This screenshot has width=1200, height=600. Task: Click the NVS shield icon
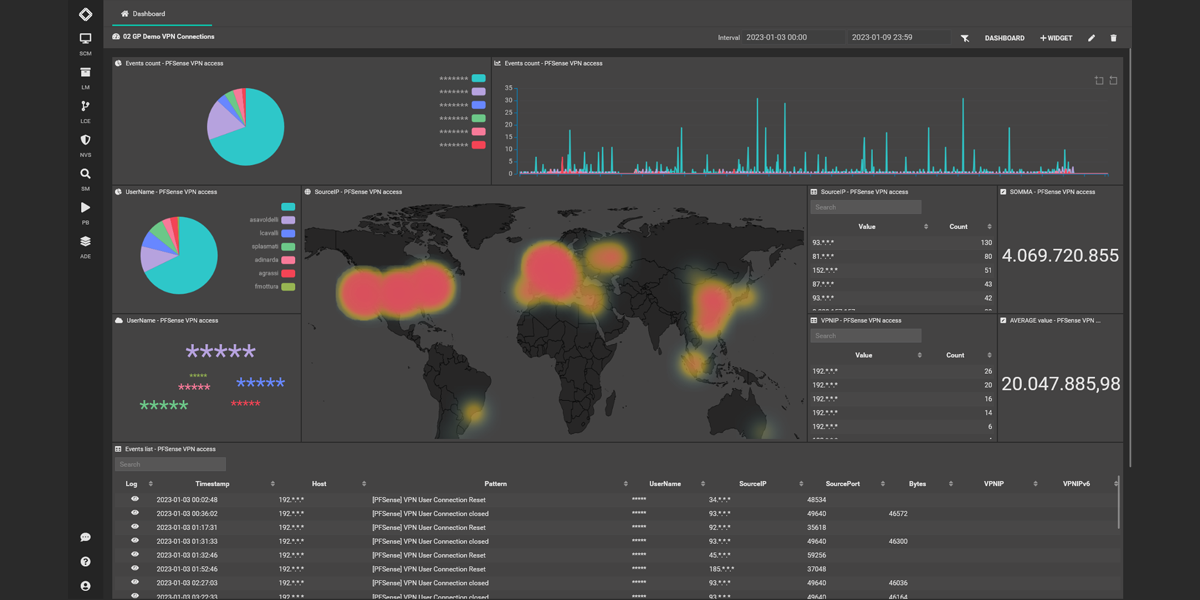pyautogui.click(x=85, y=141)
